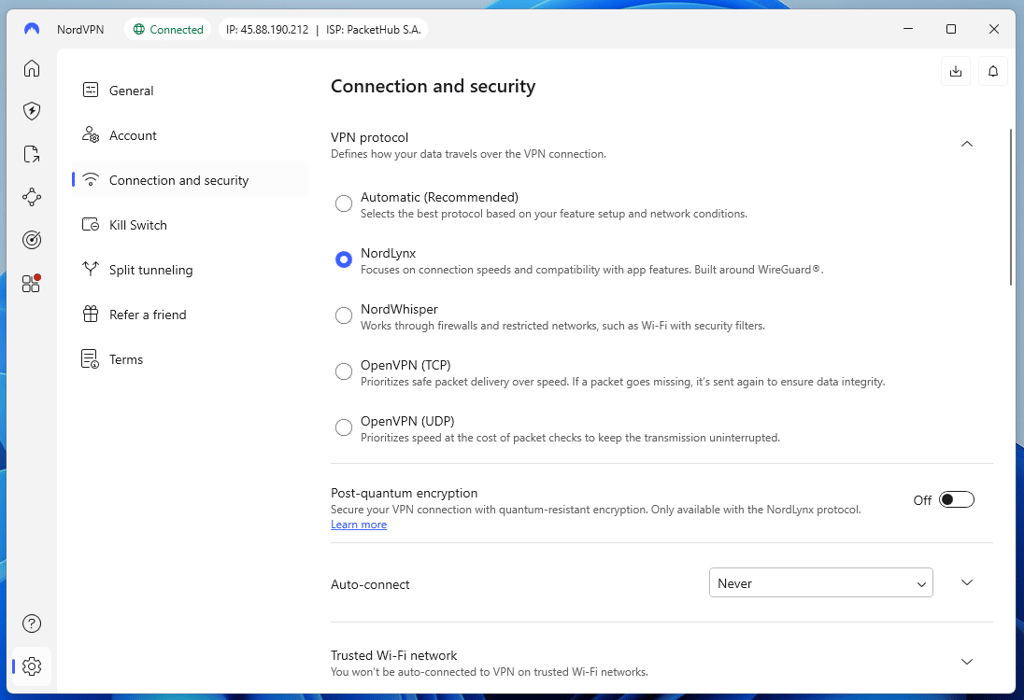Minimize the NordVPN window

[x=908, y=29]
